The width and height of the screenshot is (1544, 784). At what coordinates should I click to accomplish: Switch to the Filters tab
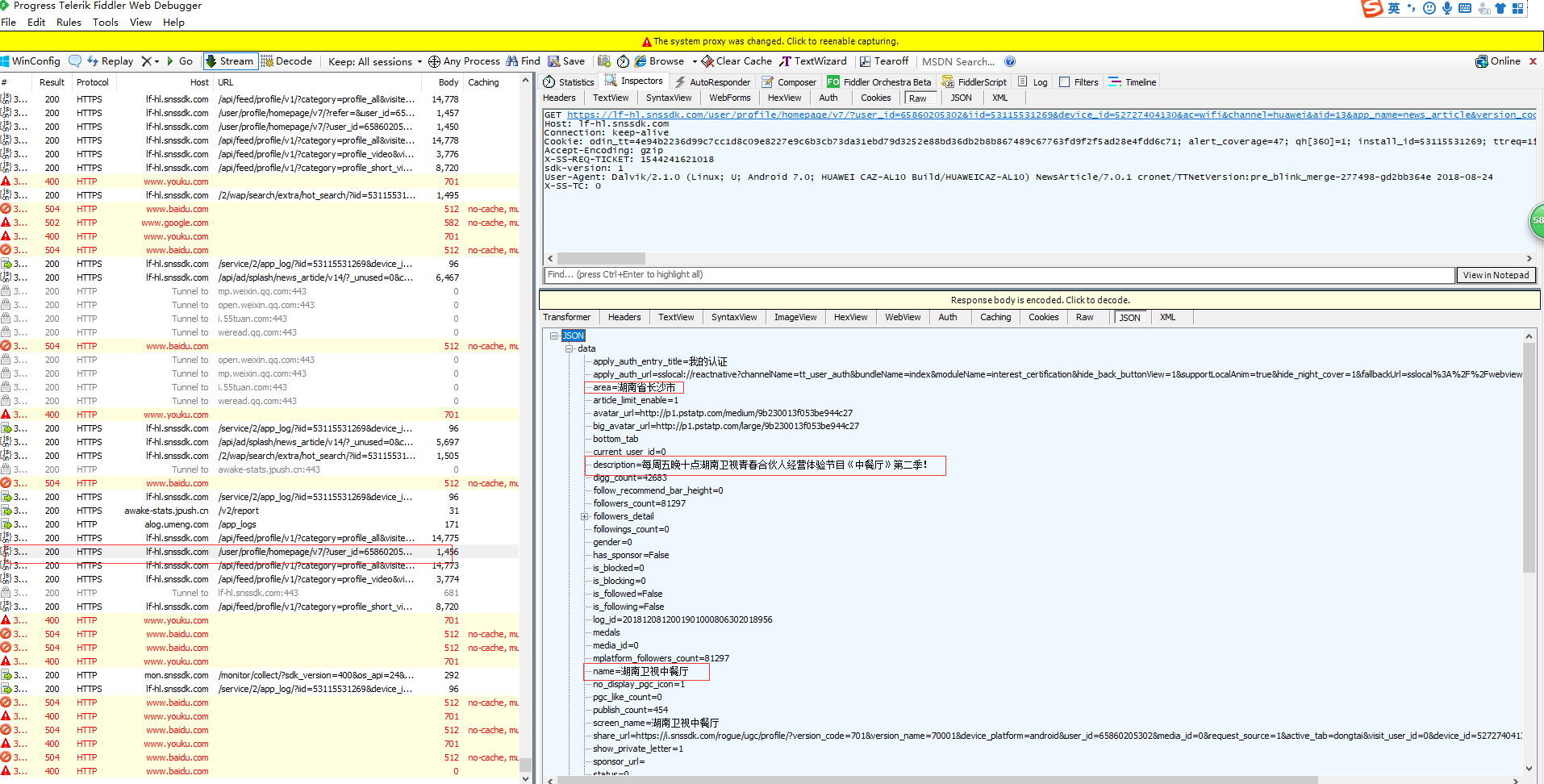(1079, 82)
